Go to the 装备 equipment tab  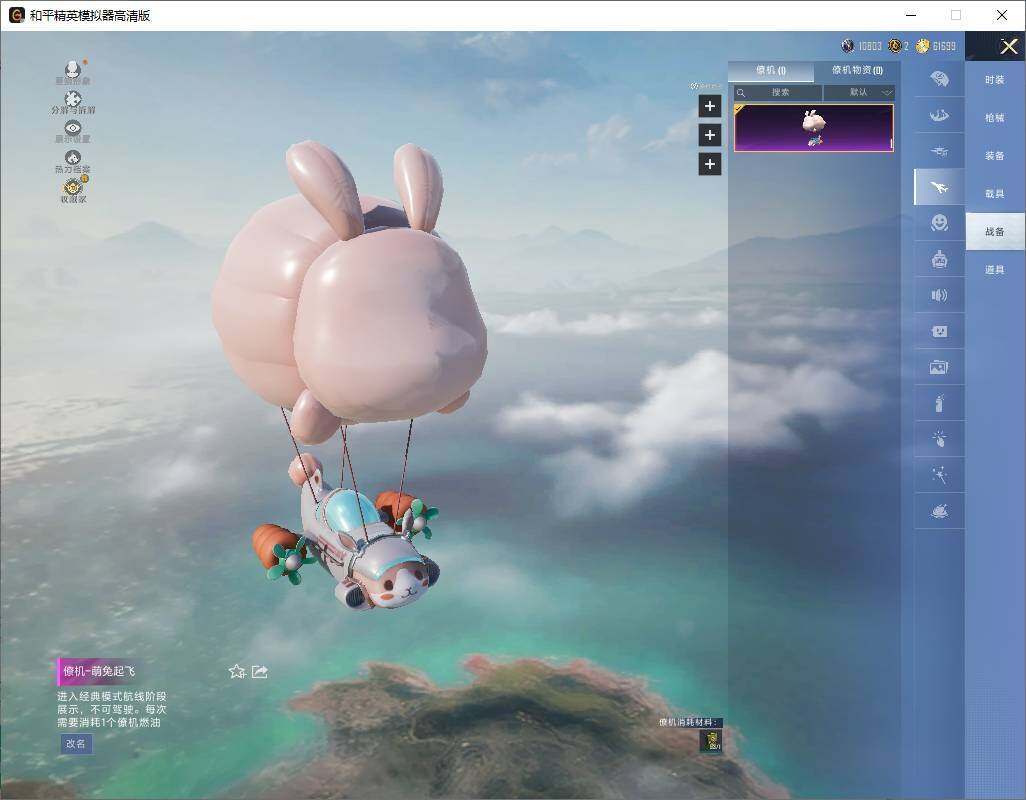[x=995, y=156]
